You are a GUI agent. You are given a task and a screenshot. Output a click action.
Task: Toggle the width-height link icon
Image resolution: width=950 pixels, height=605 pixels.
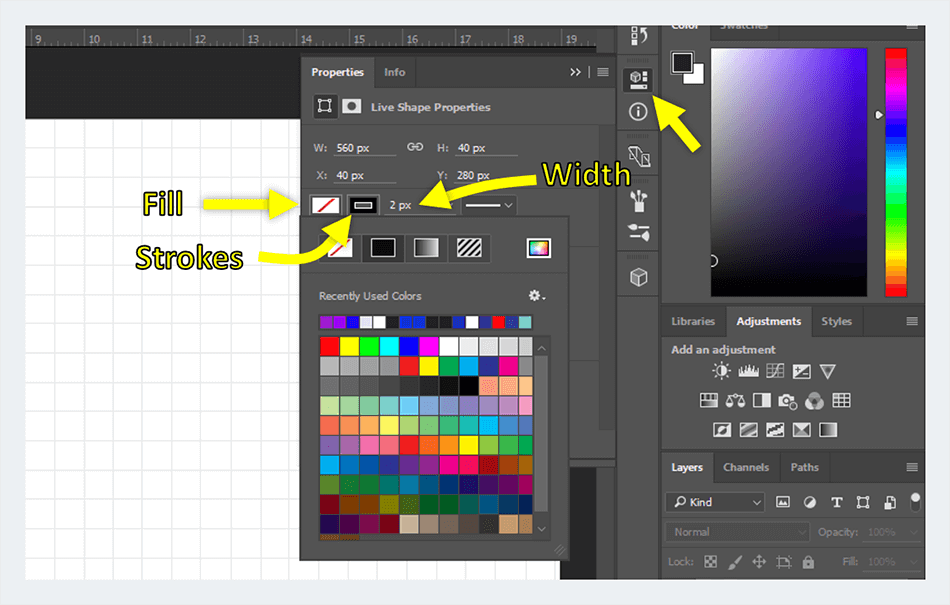415,147
